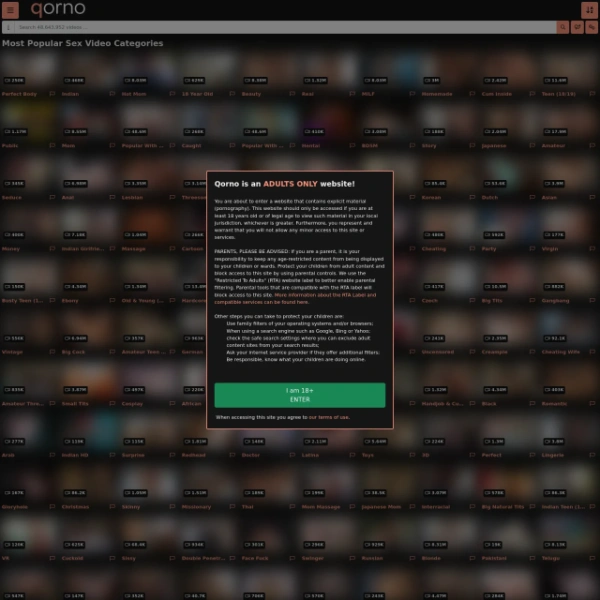Open the Christmas category link
This screenshot has width=600, height=600.
tap(75, 507)
